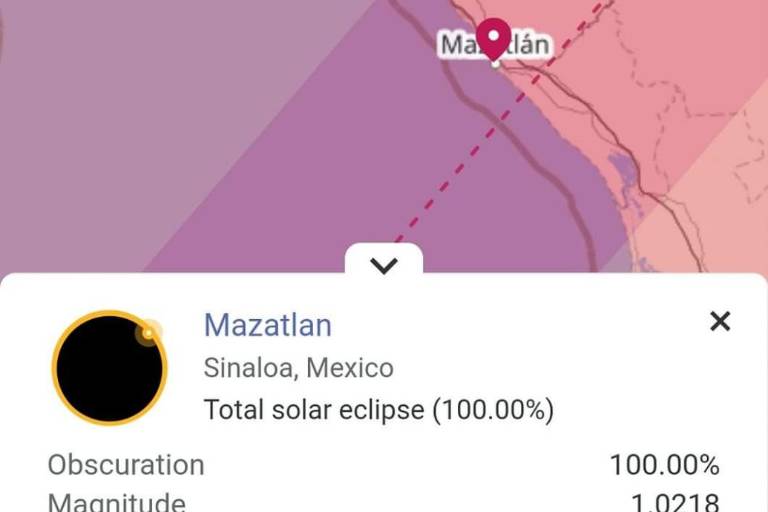Open the Mazatlan location title link
Viewport: 768px width, 512px height.
[267, 325]
